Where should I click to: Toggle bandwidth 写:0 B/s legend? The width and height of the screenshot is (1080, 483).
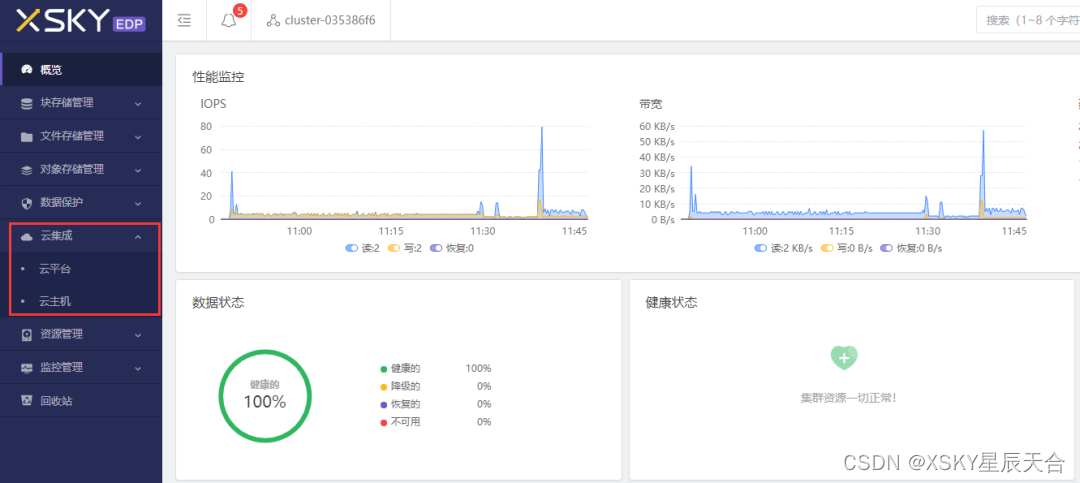pyautogui.click(x=847, y=247)
